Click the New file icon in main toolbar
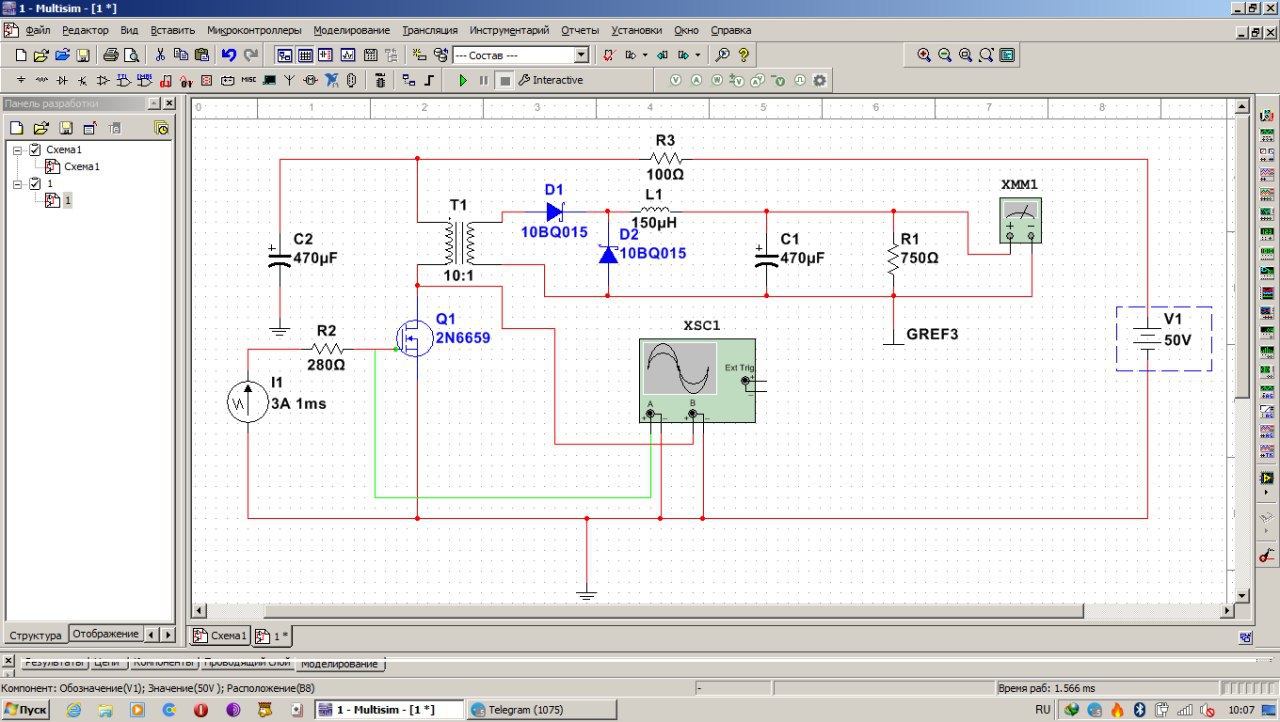 coord(21,55)
